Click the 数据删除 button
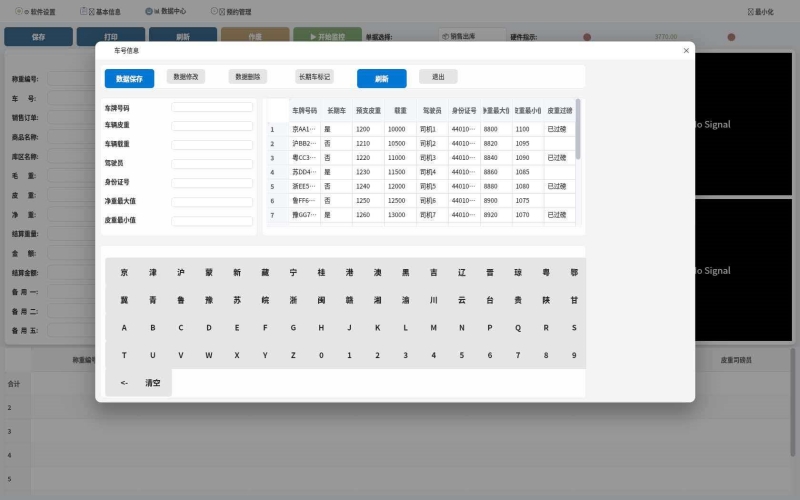This screenshot has height=500, width=800. coord(246,76)
